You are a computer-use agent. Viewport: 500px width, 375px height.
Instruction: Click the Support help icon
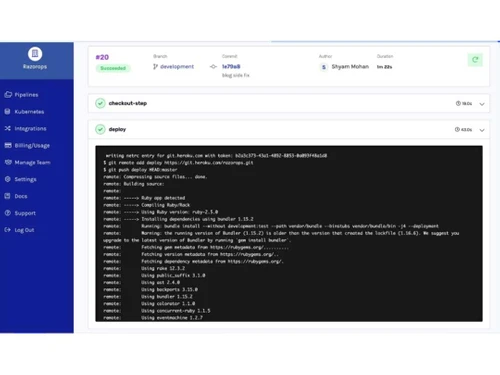[x=8, y=213]
